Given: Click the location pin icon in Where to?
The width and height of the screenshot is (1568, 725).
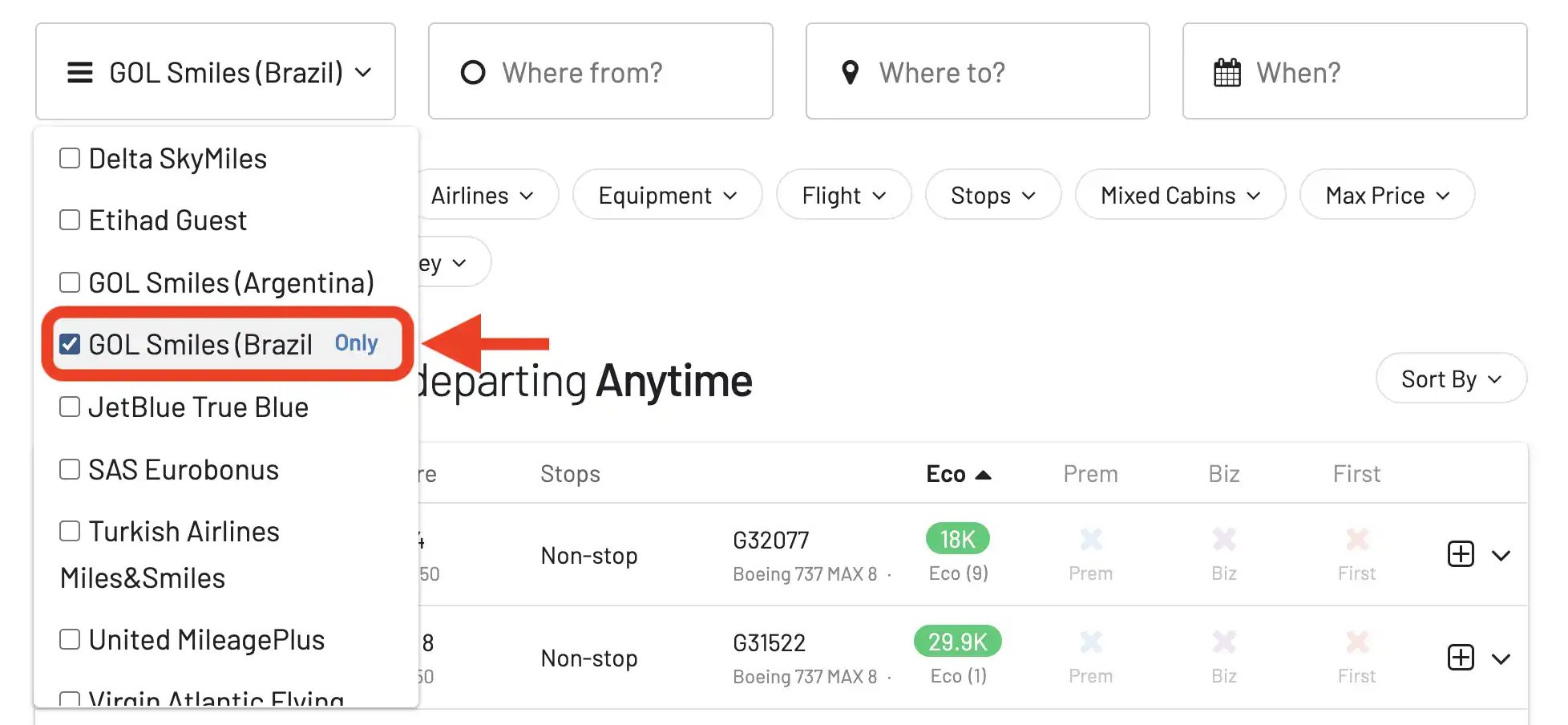Looking at the screenshot, I should 851,73.
